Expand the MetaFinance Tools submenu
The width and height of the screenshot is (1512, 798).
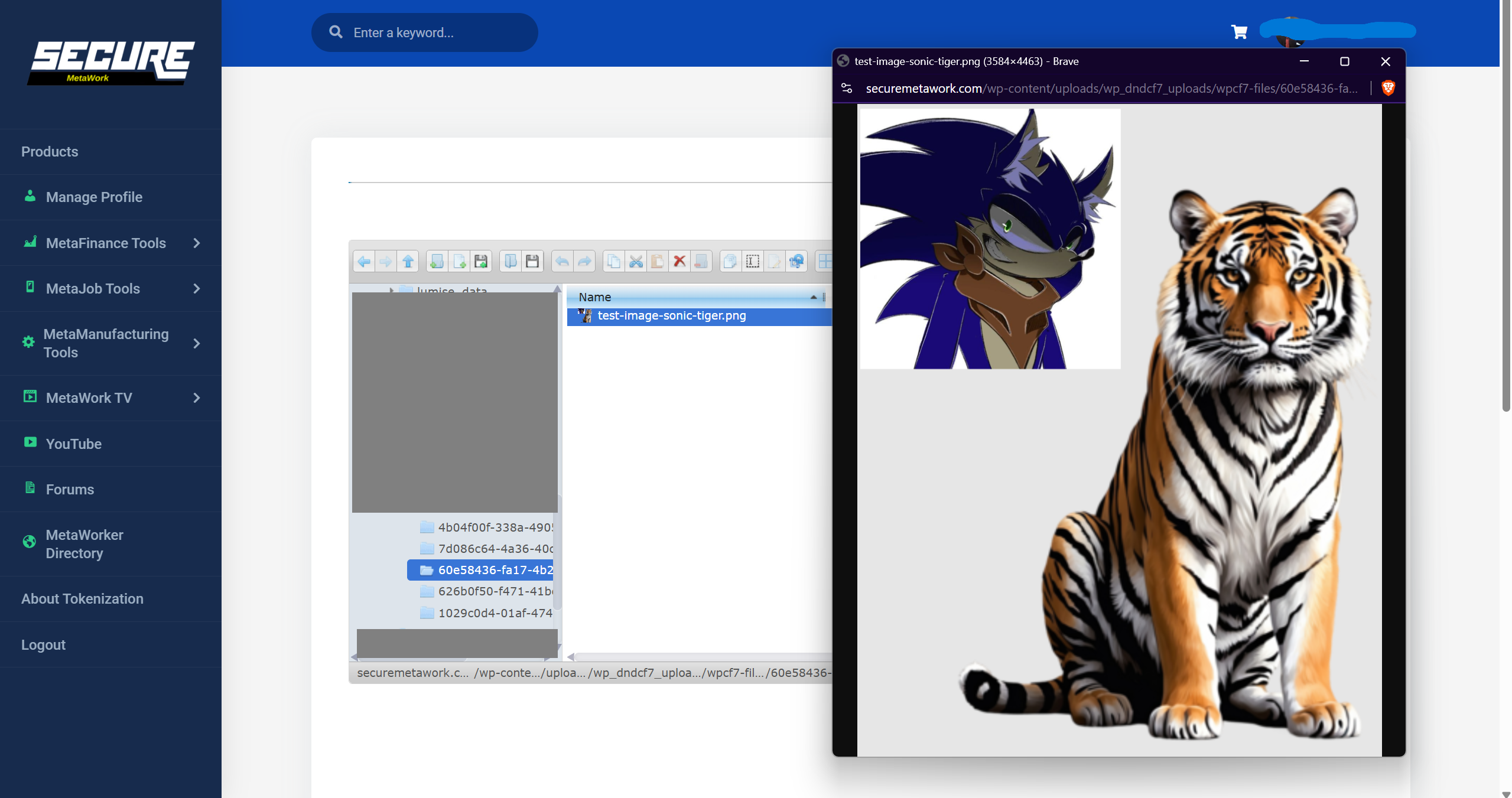coord(197,243)
